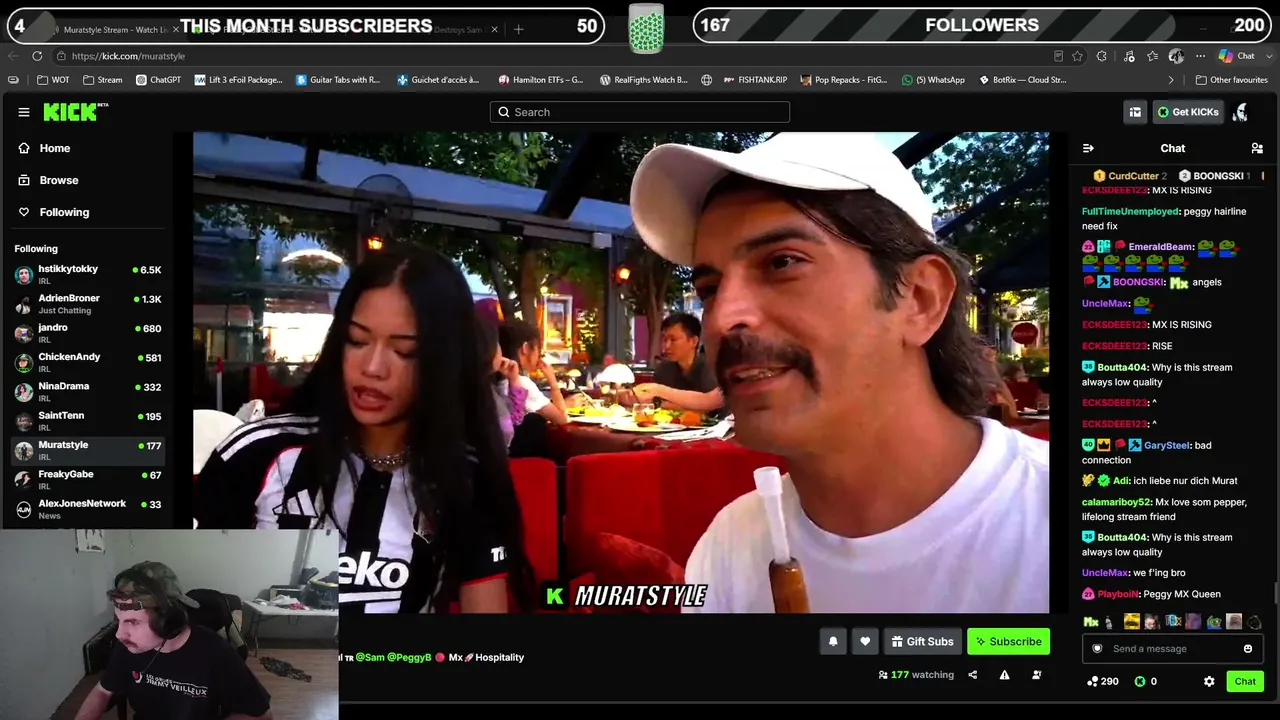Toggle the layout icon next to Get KICKs
This screenshot has width=1280, height=720.
click(1135, 112)
